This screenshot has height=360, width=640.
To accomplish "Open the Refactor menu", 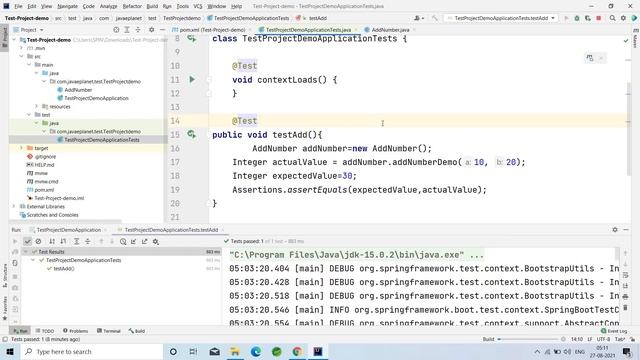I will [x=132, y=6].
